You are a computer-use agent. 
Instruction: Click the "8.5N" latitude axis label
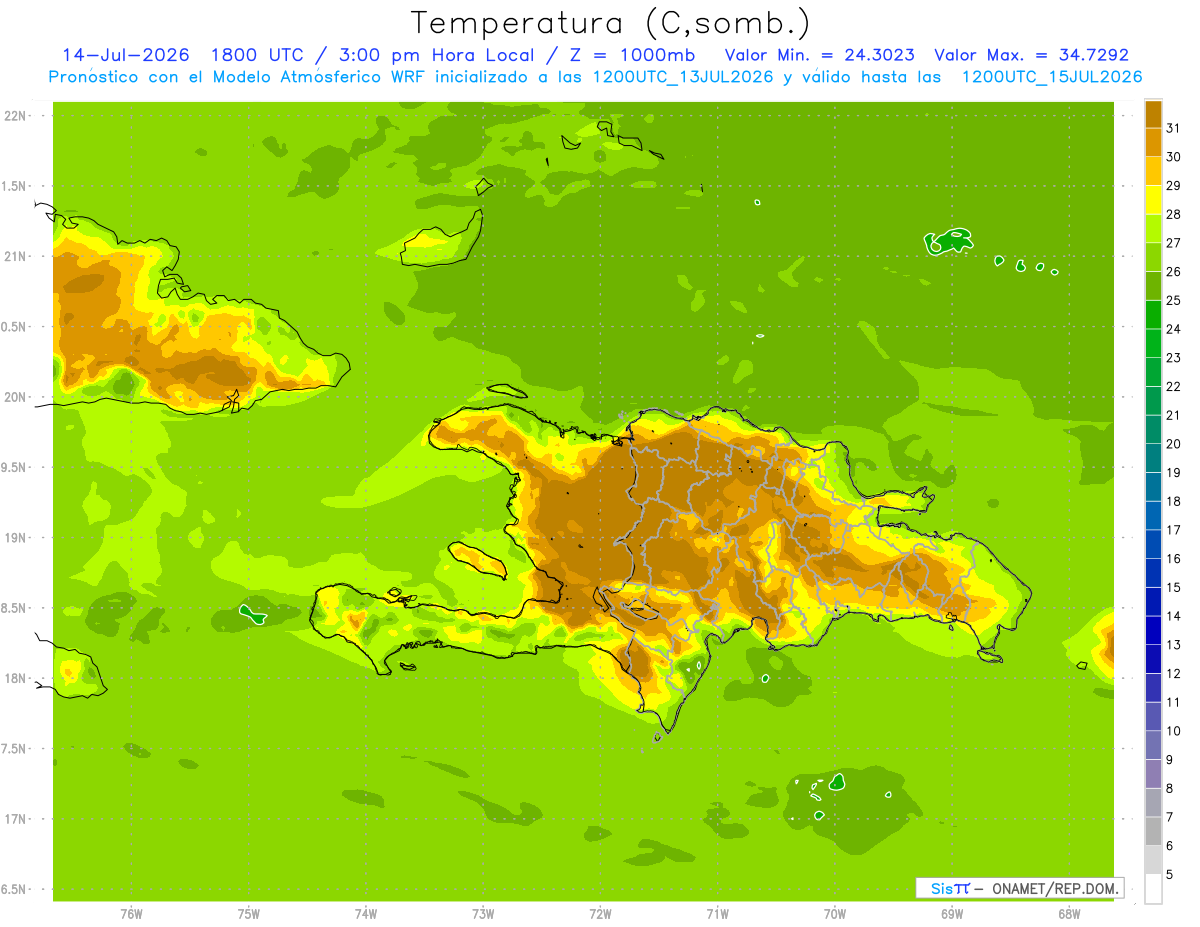point(15,608)
